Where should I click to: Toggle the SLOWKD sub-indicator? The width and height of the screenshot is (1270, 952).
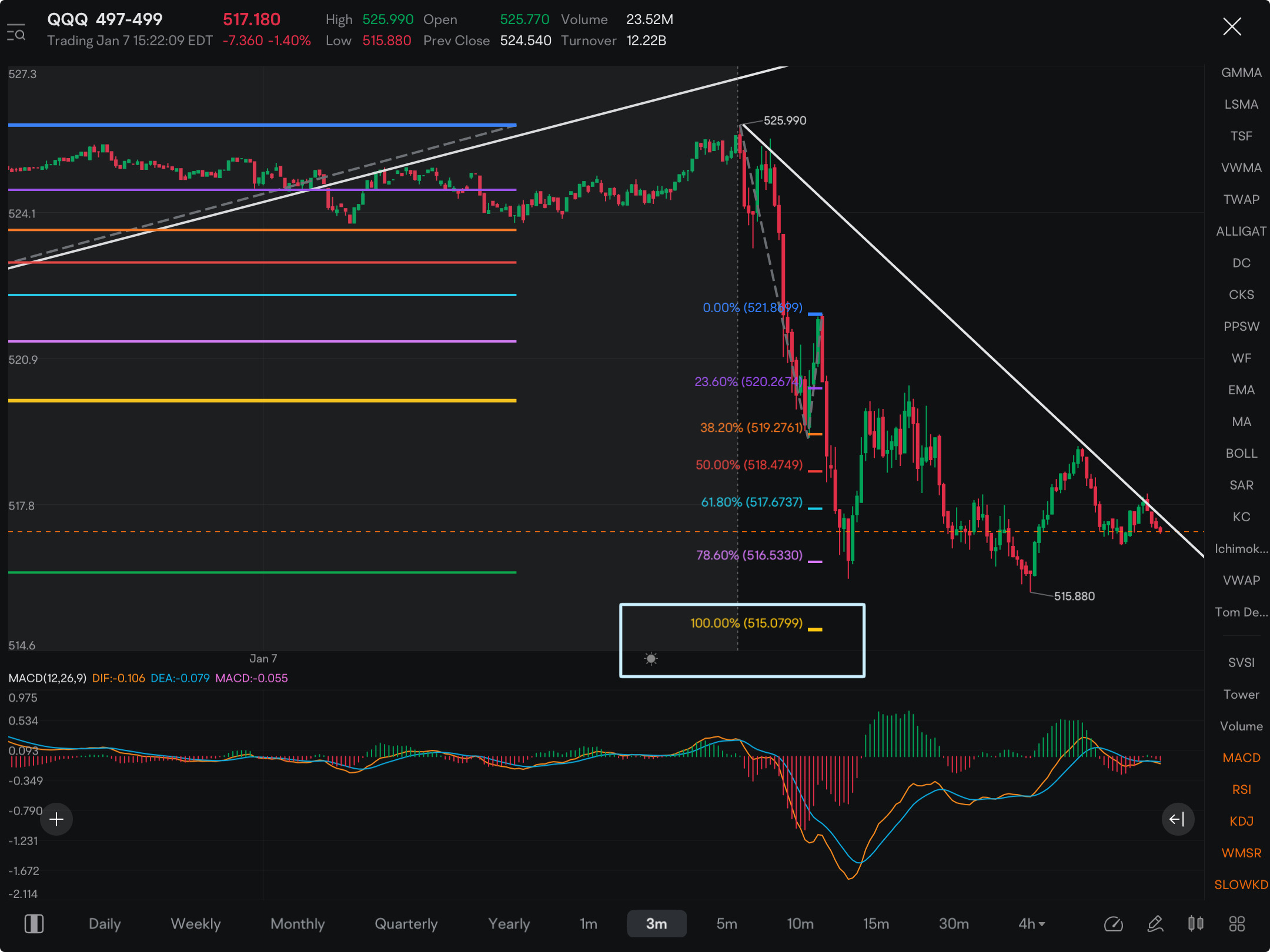[x=1241, y=885]
